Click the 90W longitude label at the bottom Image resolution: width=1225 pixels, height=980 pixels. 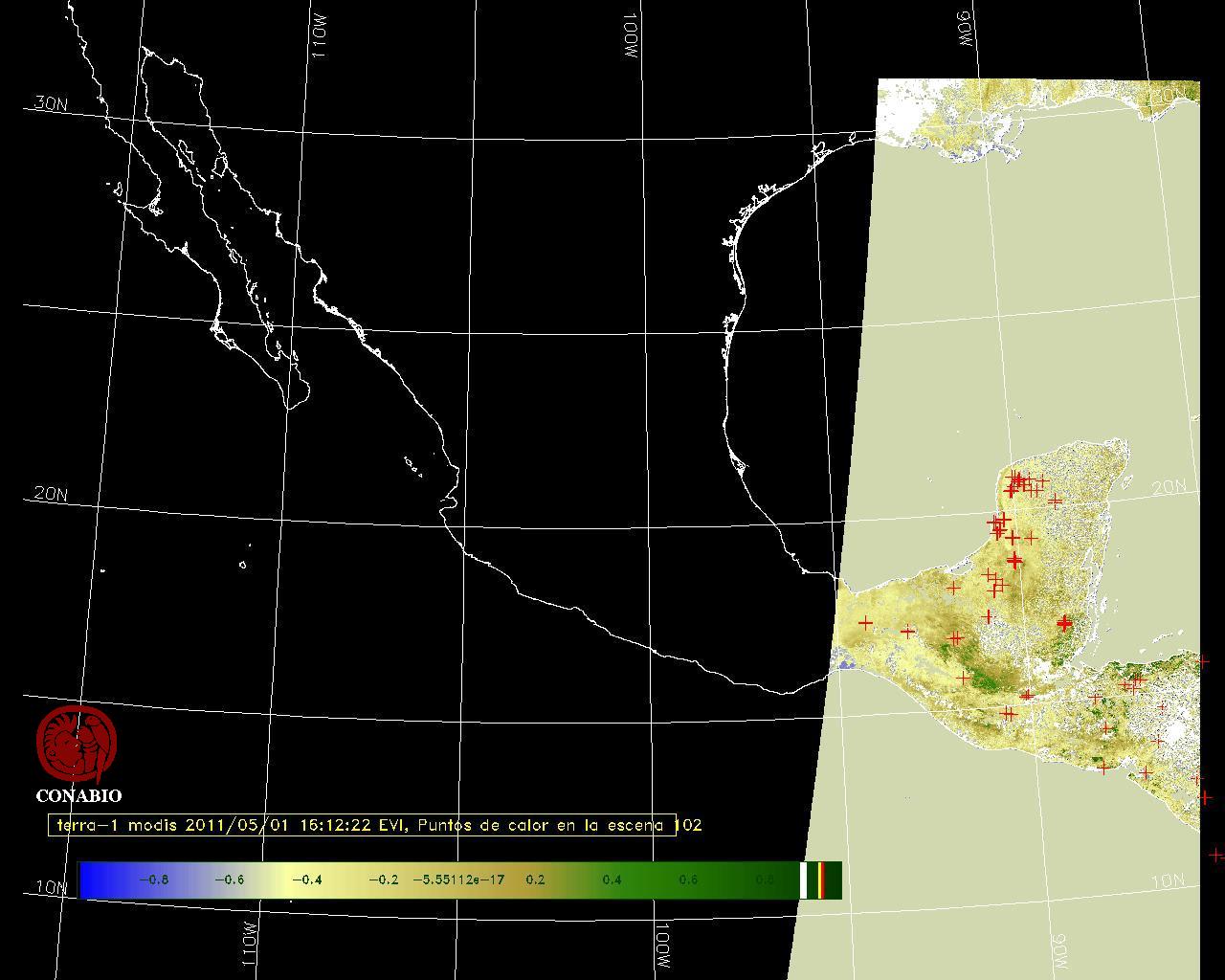[x=1058, y=950]
